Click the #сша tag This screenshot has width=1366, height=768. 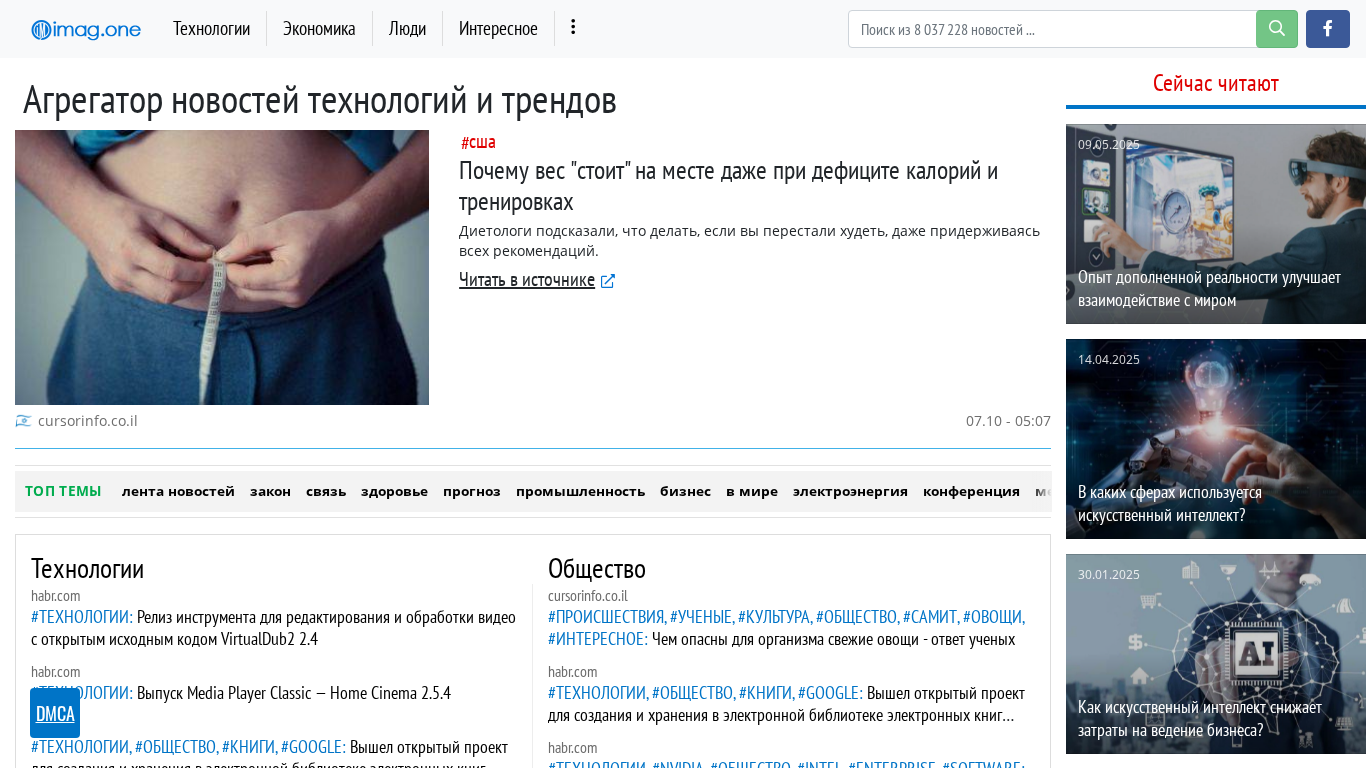tap(478, 142)
